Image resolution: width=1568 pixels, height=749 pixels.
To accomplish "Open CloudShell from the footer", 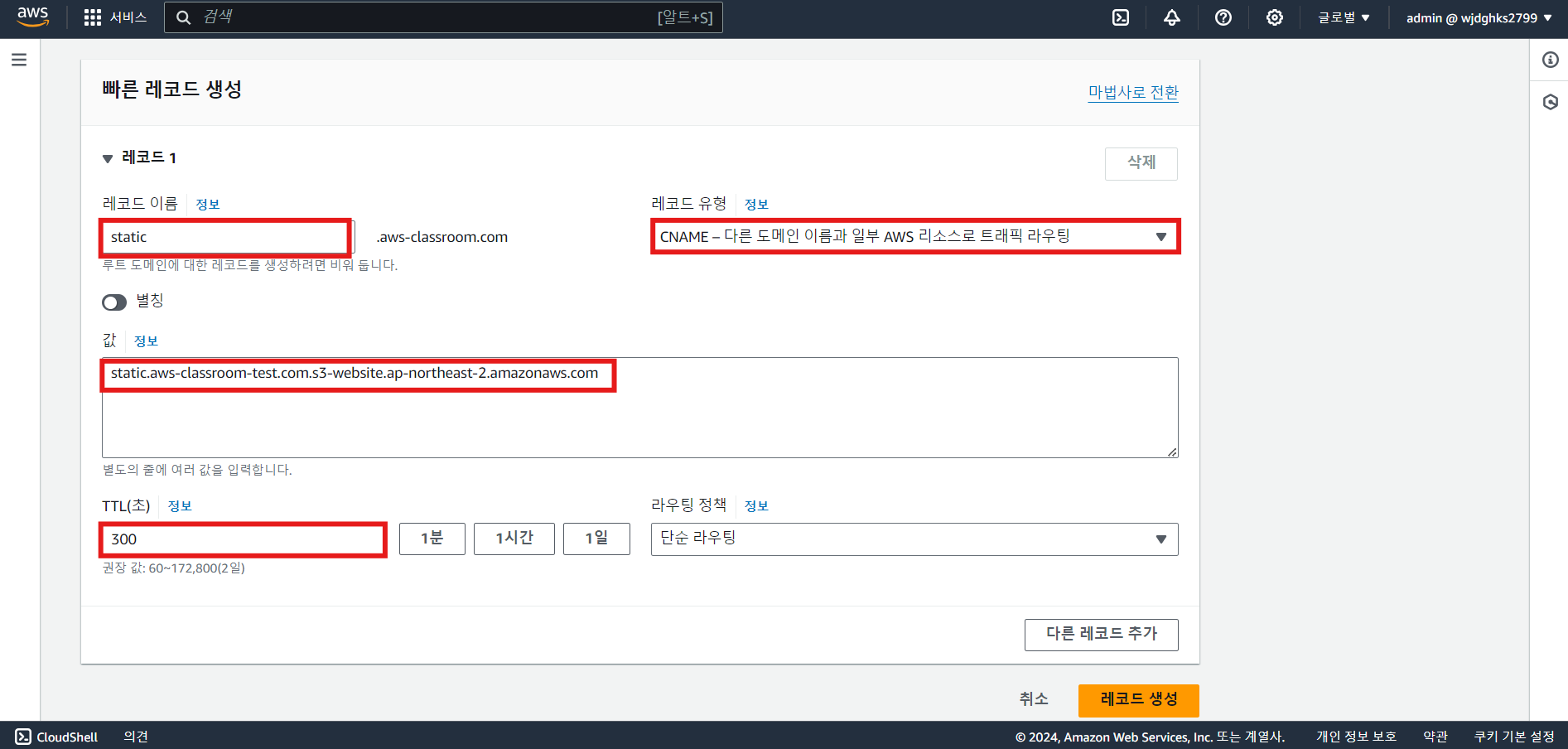I will pos(56,737).
